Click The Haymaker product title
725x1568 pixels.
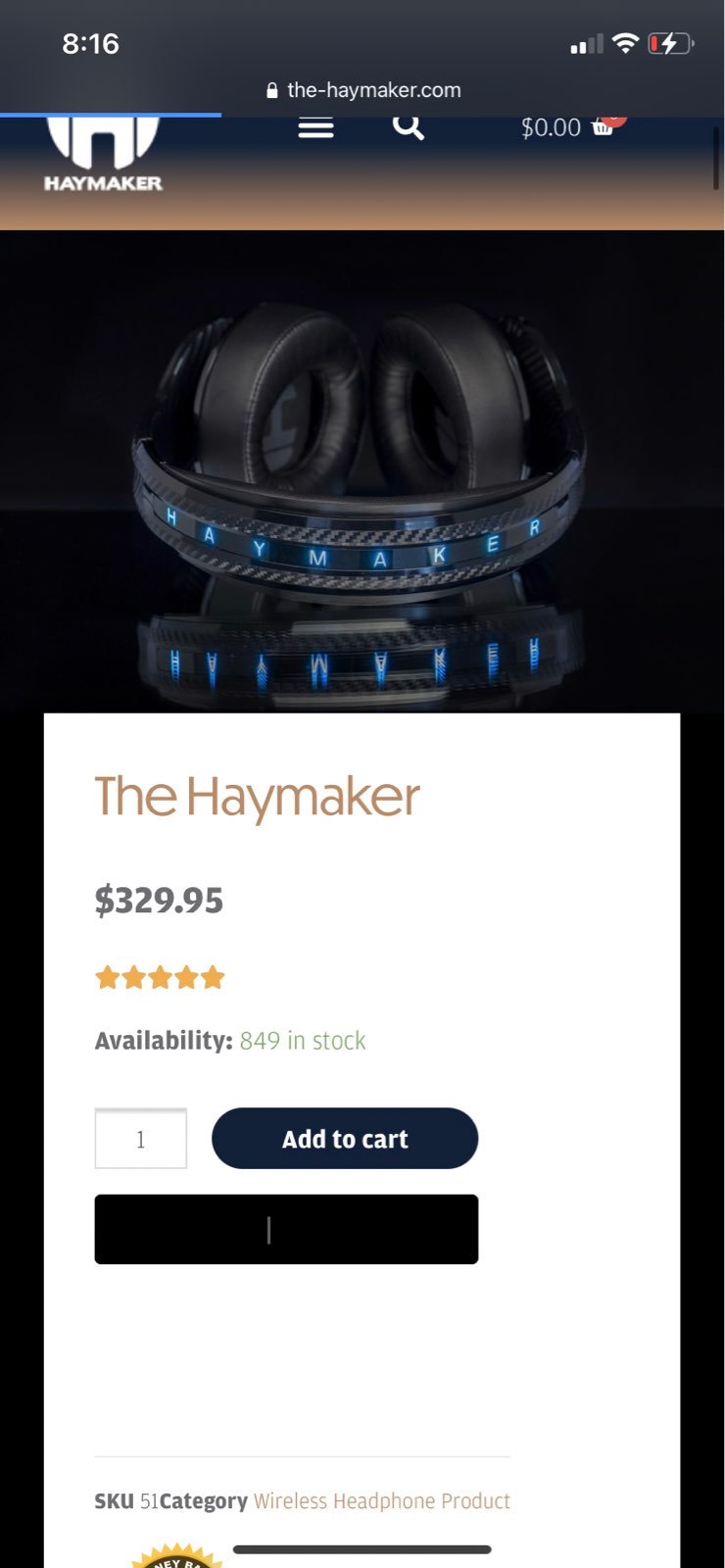258,798
